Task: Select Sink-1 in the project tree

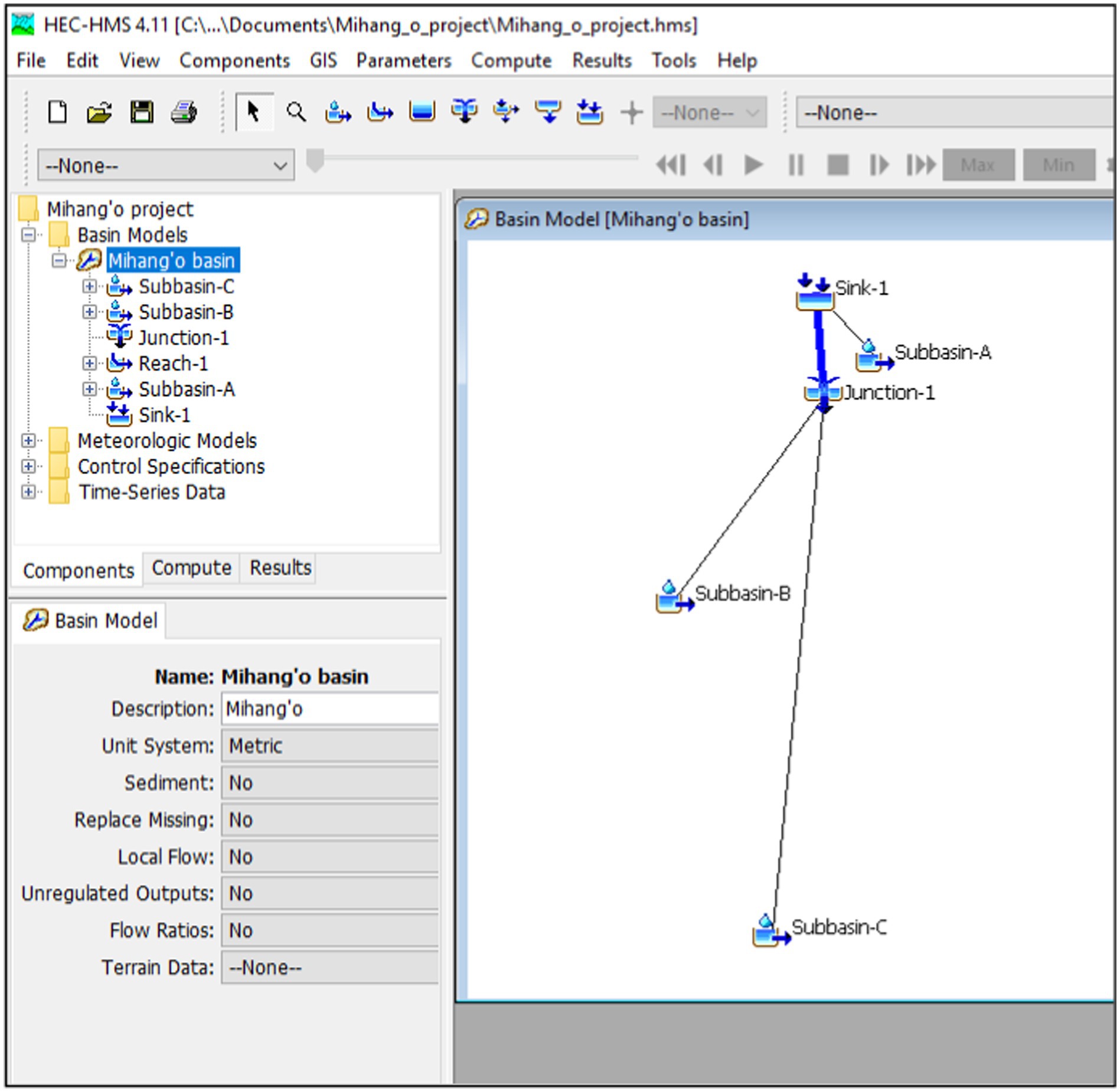Action: tap(164, 416)
